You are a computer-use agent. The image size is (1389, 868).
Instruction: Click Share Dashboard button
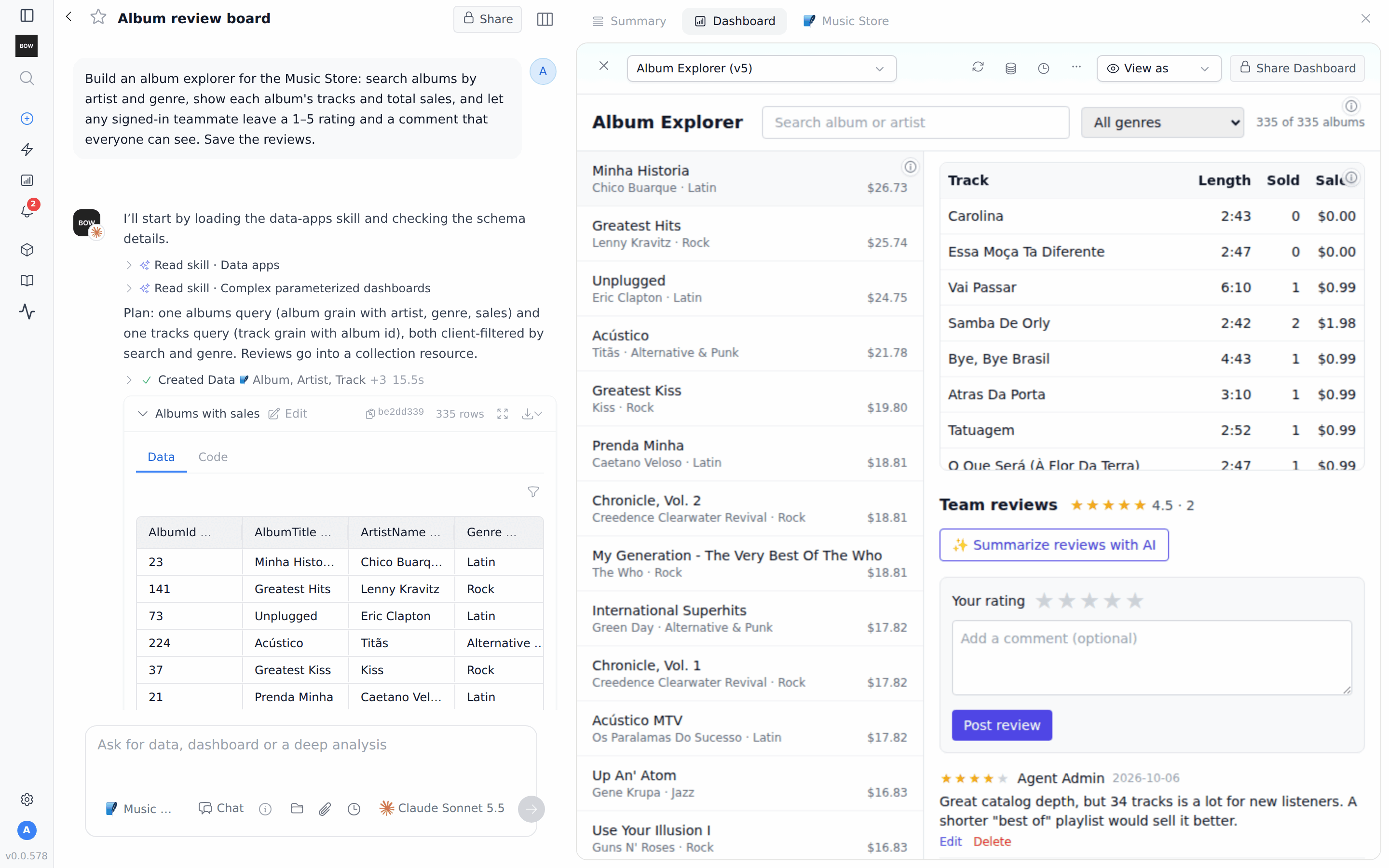pyautogui.click(x=1297, y=68)
